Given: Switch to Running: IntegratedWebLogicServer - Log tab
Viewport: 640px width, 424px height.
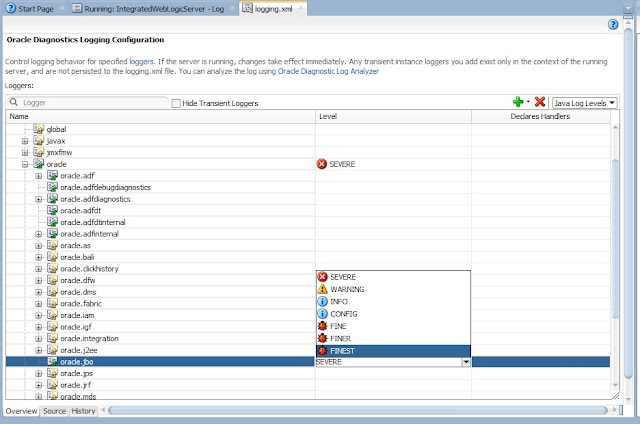Looking at the screenshot, I should tap(154, 9).
